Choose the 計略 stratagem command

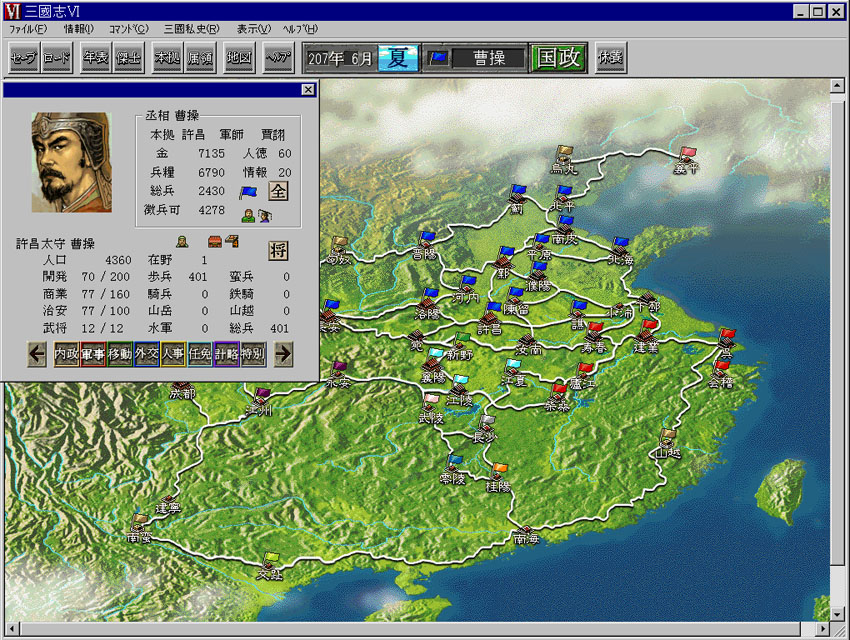226,353
